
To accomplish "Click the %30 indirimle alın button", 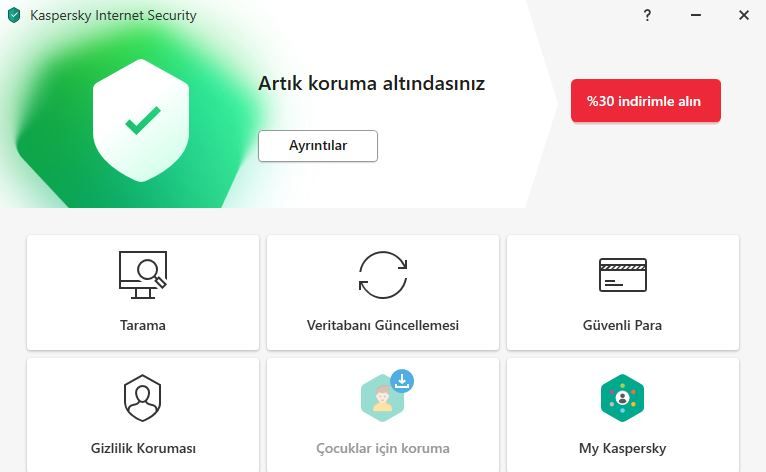I will point(645,101).
